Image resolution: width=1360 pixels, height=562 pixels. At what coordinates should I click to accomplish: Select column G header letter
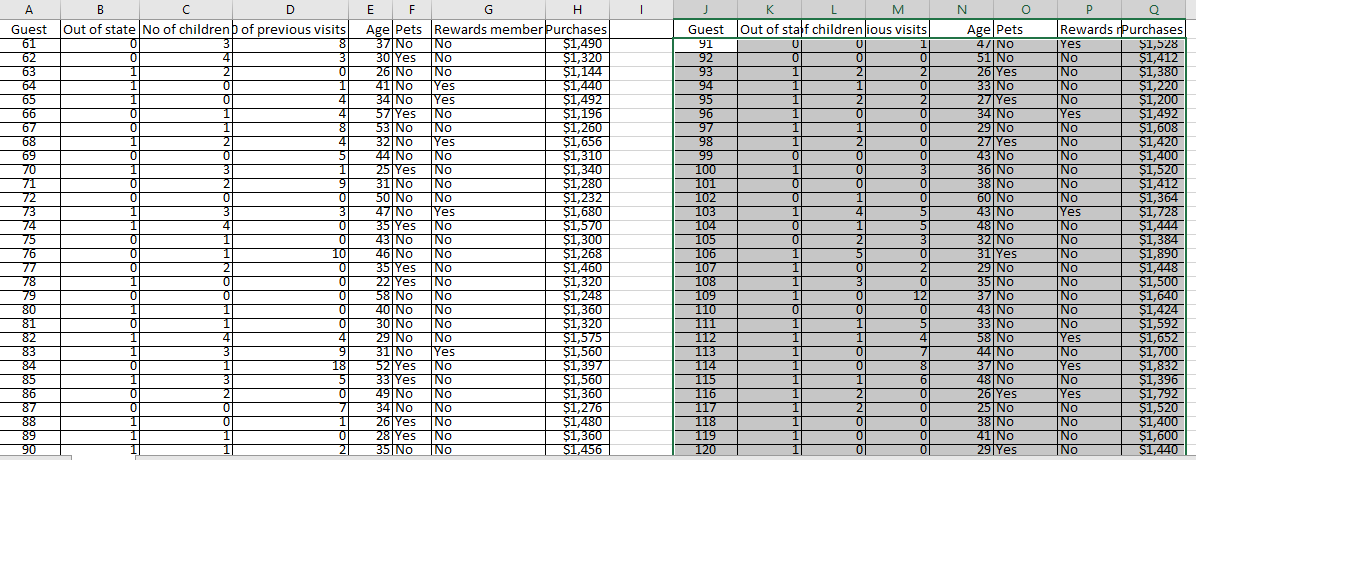487,10
